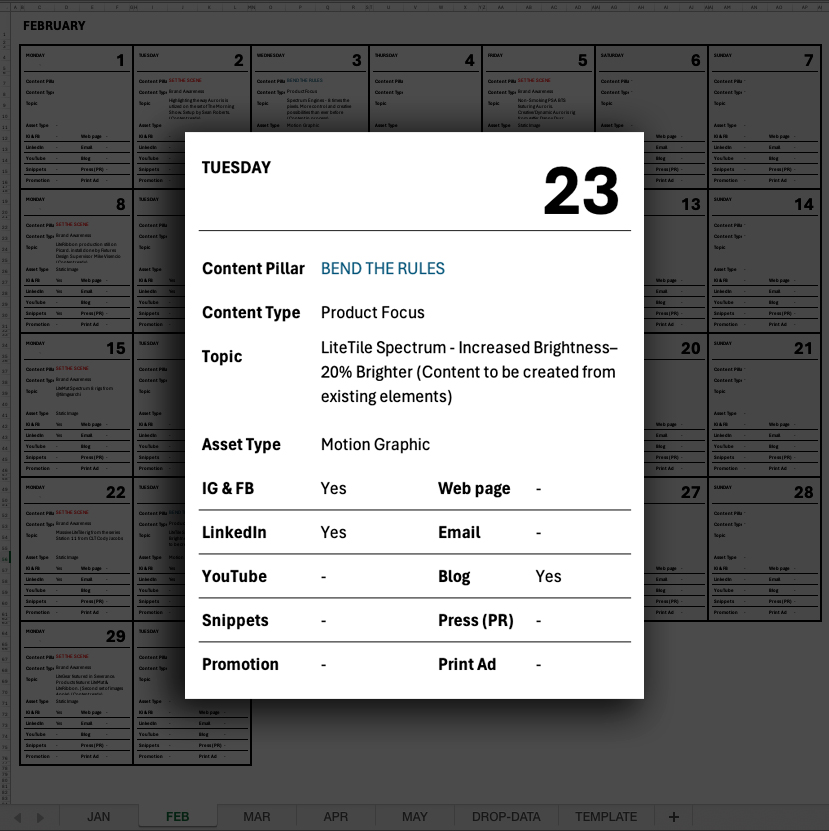Click the IG & FB 'Yes' value
The width and height of the screenshot is (829, 831).
[333, 489]
